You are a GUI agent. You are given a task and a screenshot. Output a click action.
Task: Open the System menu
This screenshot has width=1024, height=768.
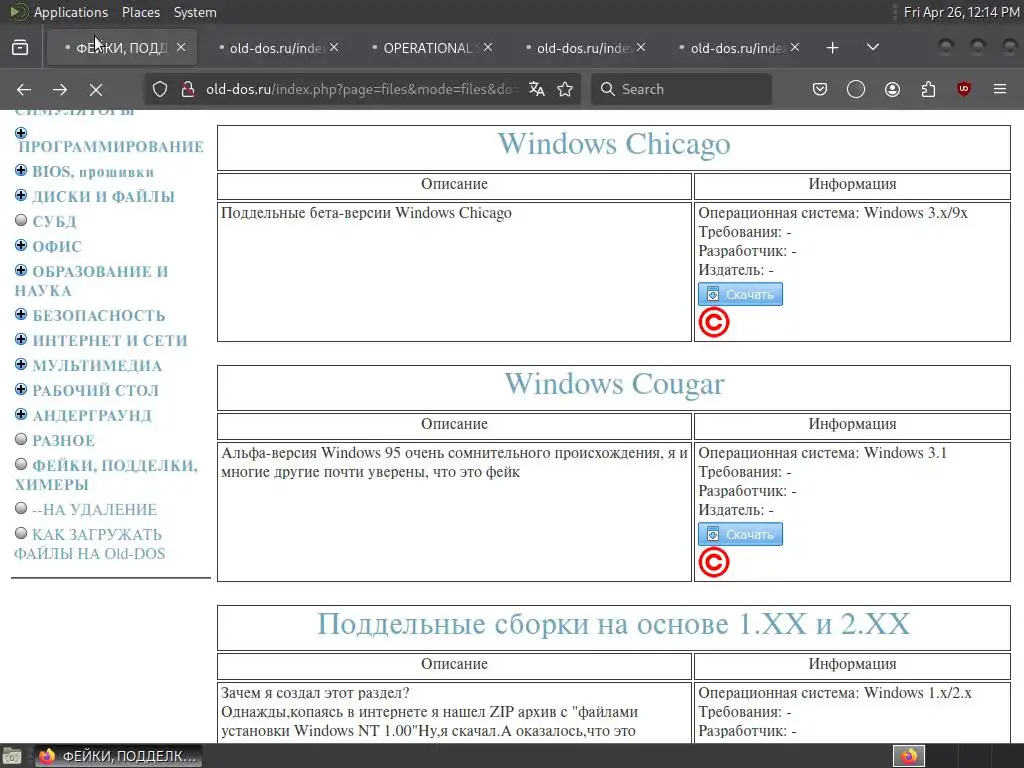(x=195, y=12)
